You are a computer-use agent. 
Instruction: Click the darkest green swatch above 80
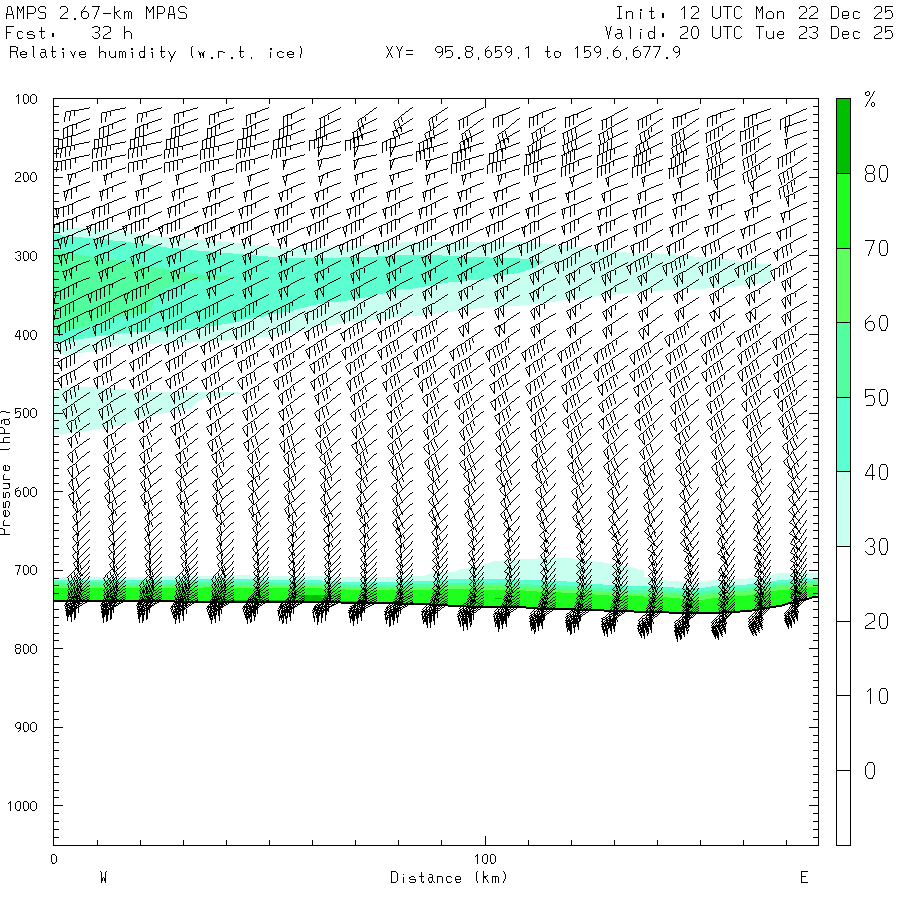[843, 135]
